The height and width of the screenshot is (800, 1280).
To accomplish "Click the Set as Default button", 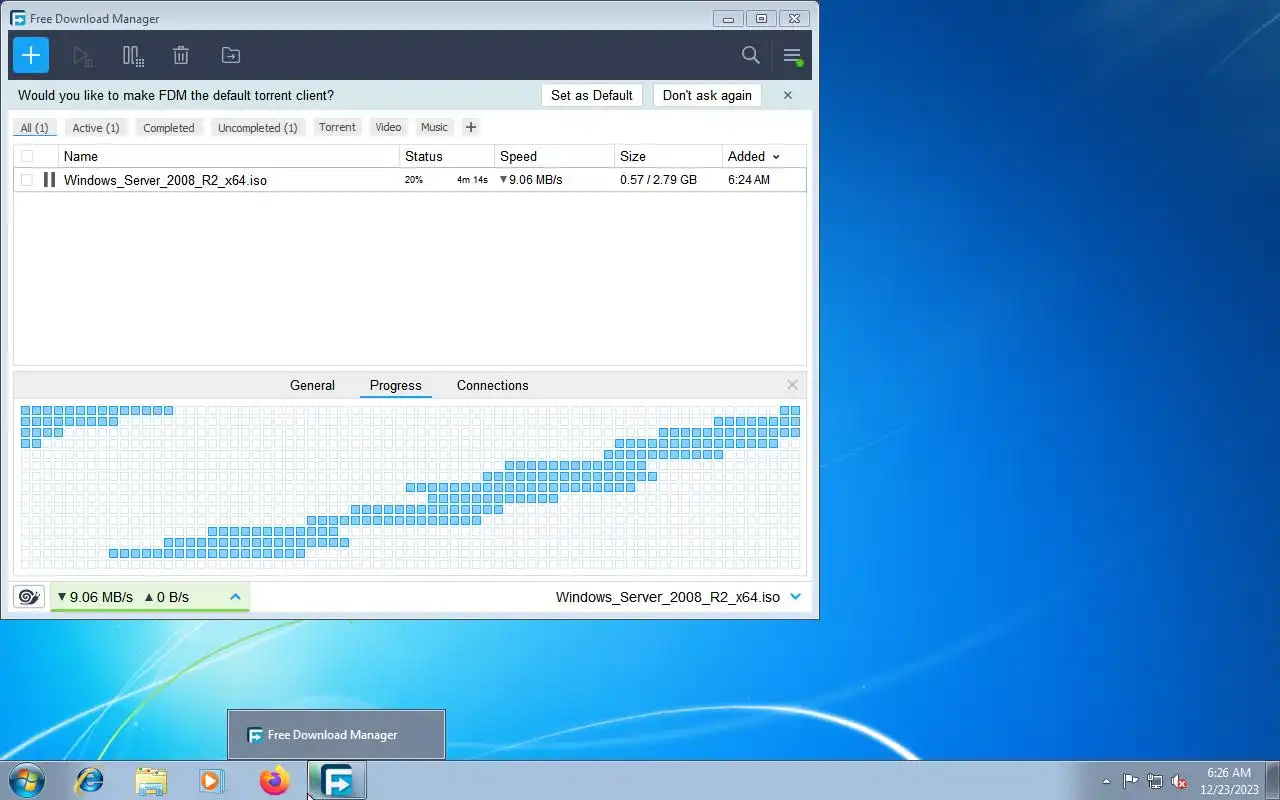I will 592,95.
